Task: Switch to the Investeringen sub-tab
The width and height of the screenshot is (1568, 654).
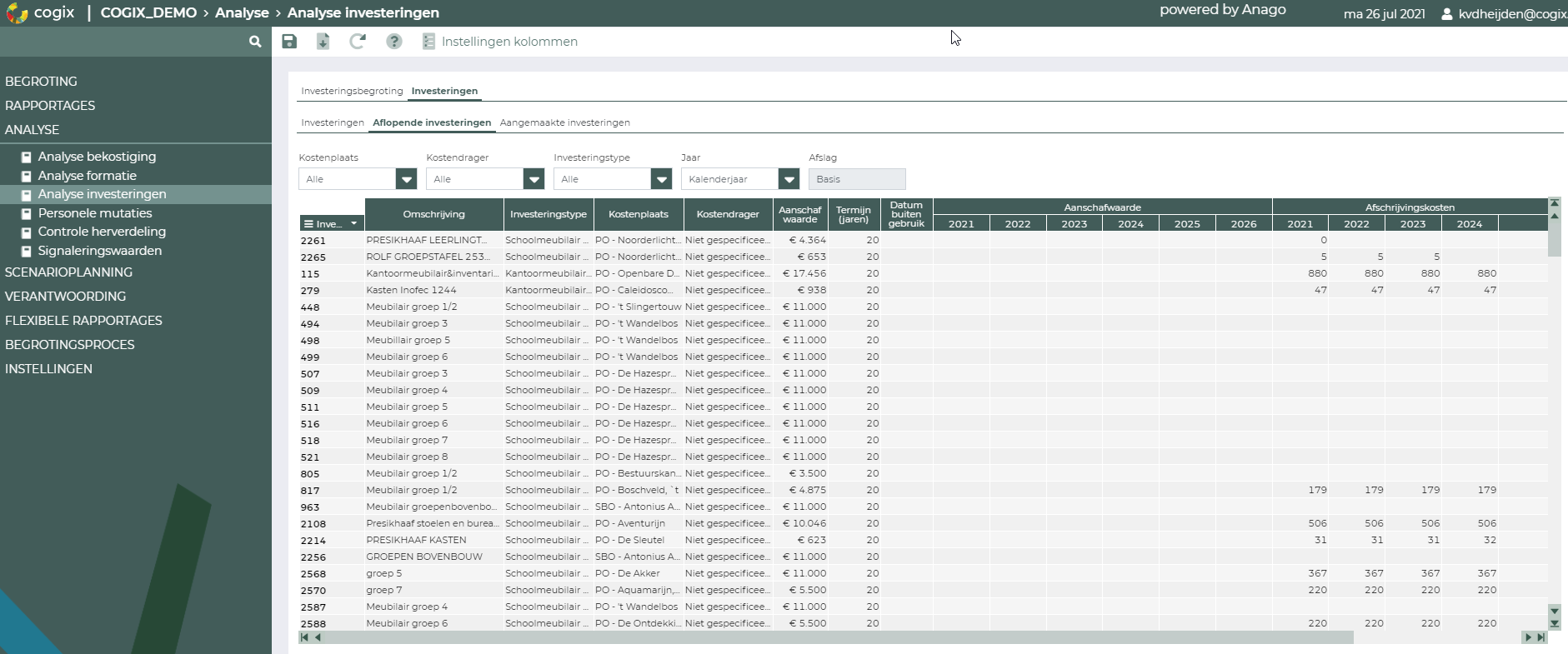Action: pyautogui.click(x=333, y=122)
